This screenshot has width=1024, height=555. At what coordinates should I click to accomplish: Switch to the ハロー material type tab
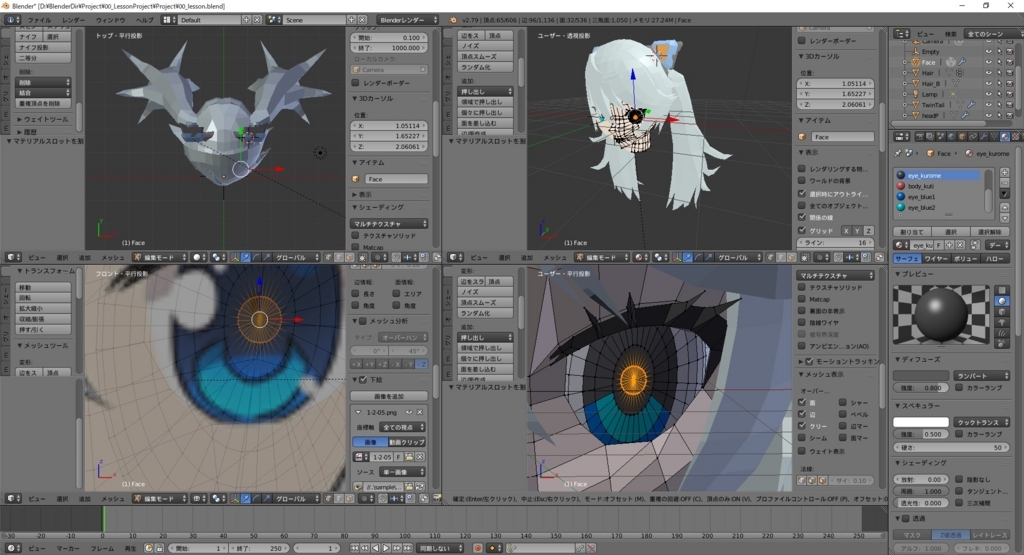995,259
